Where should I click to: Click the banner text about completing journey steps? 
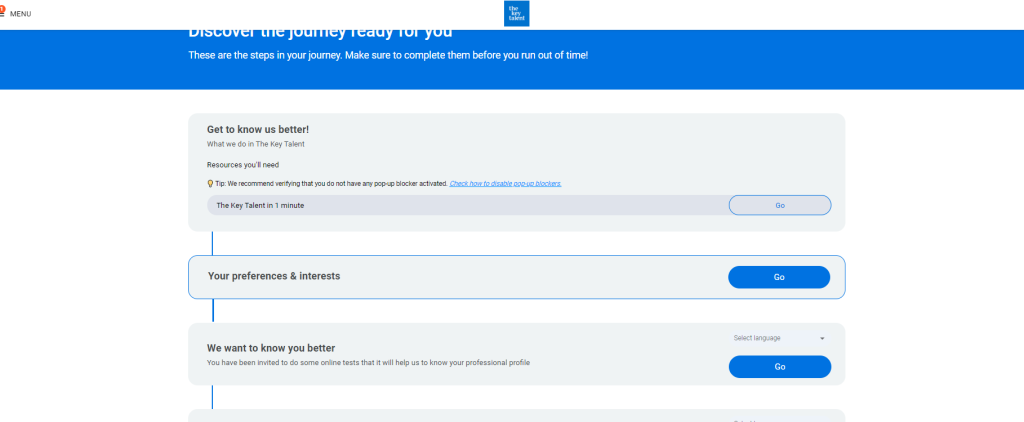pos(388,54)
